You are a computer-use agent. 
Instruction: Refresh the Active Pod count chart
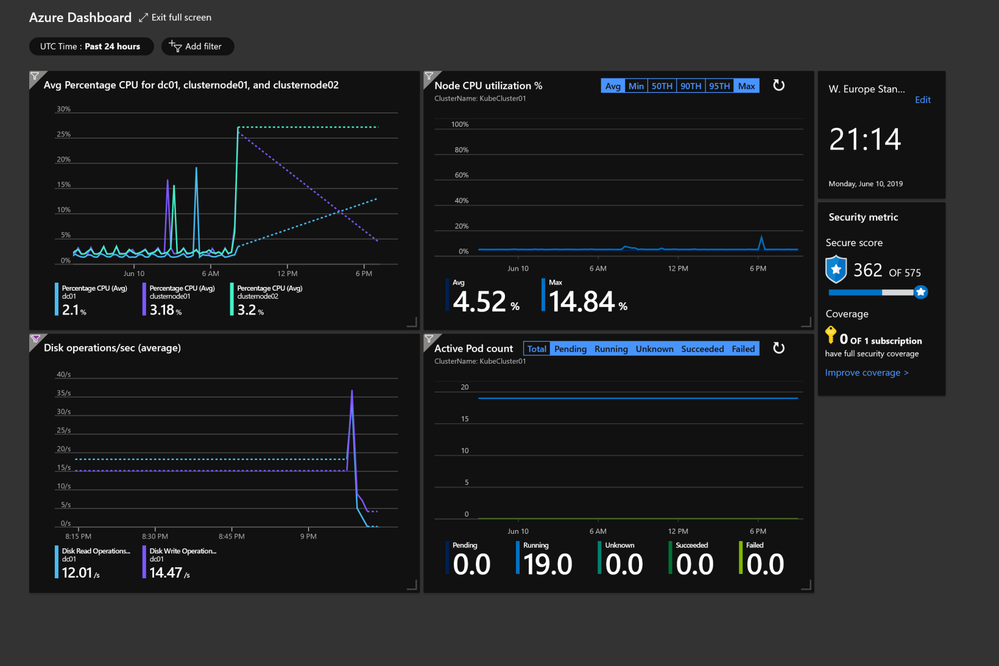tap(779, 348)
